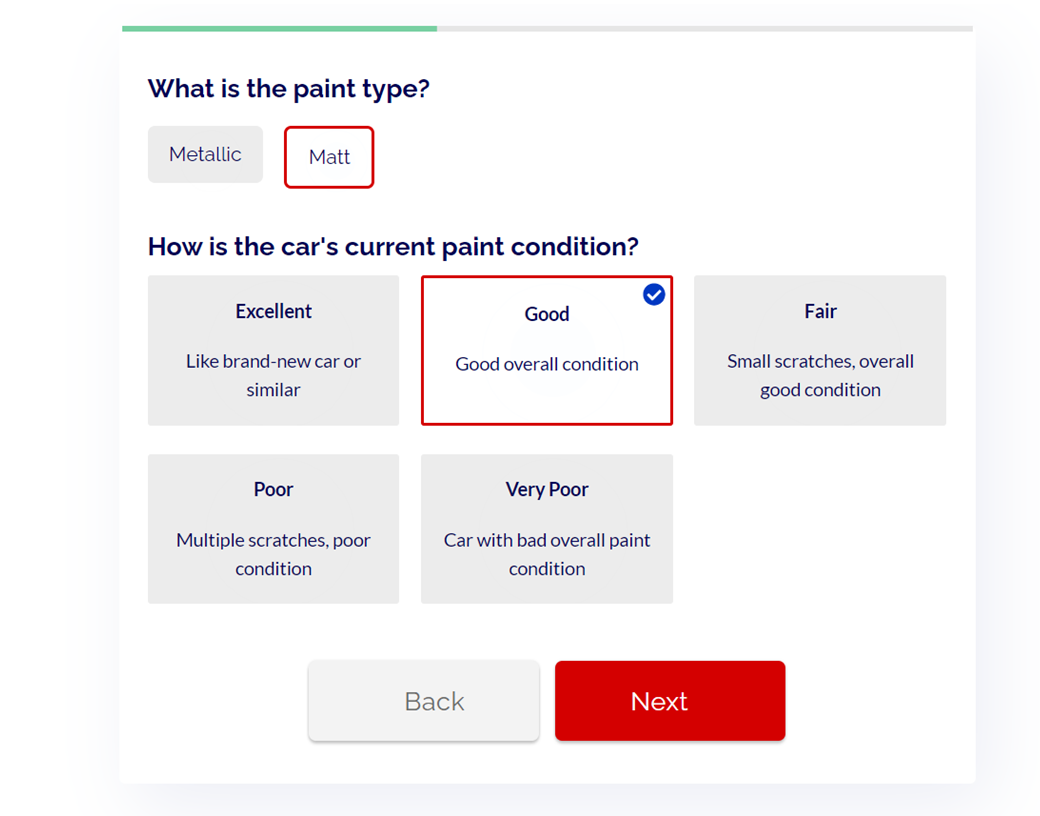Click the 'What is the paint type?' heading
The height and width of the screenshot is (816, 1040).
289,88
